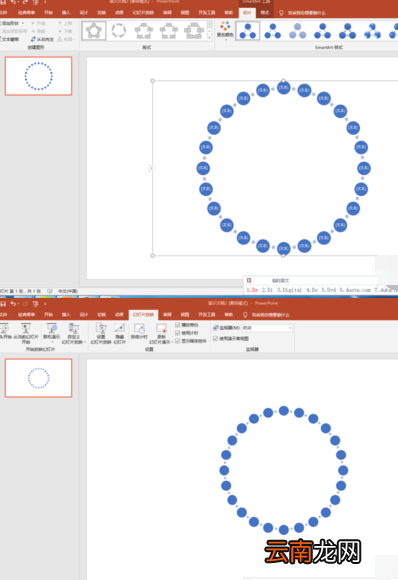Click start-presentation icon in lower quick access toolbar
Screen dimensions: 398x580
(x=36, y=304)
